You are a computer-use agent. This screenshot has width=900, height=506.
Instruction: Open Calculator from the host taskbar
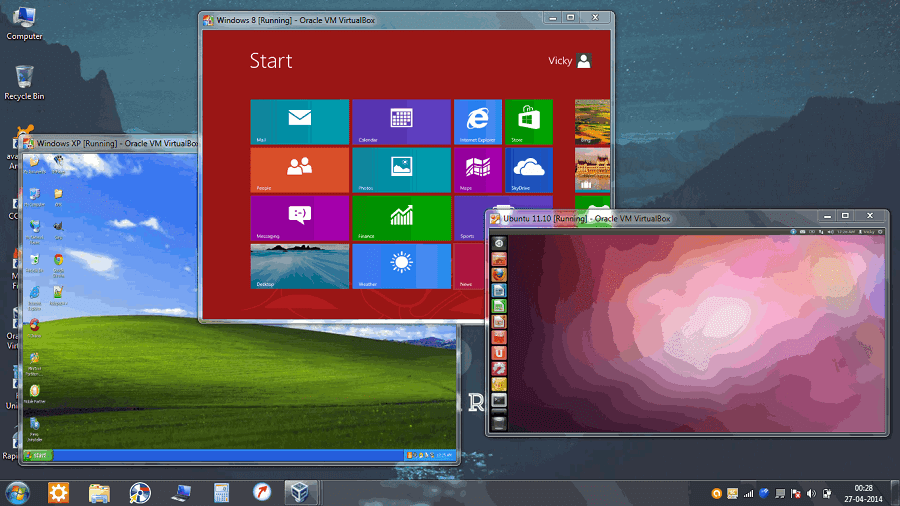pos(221,493)
